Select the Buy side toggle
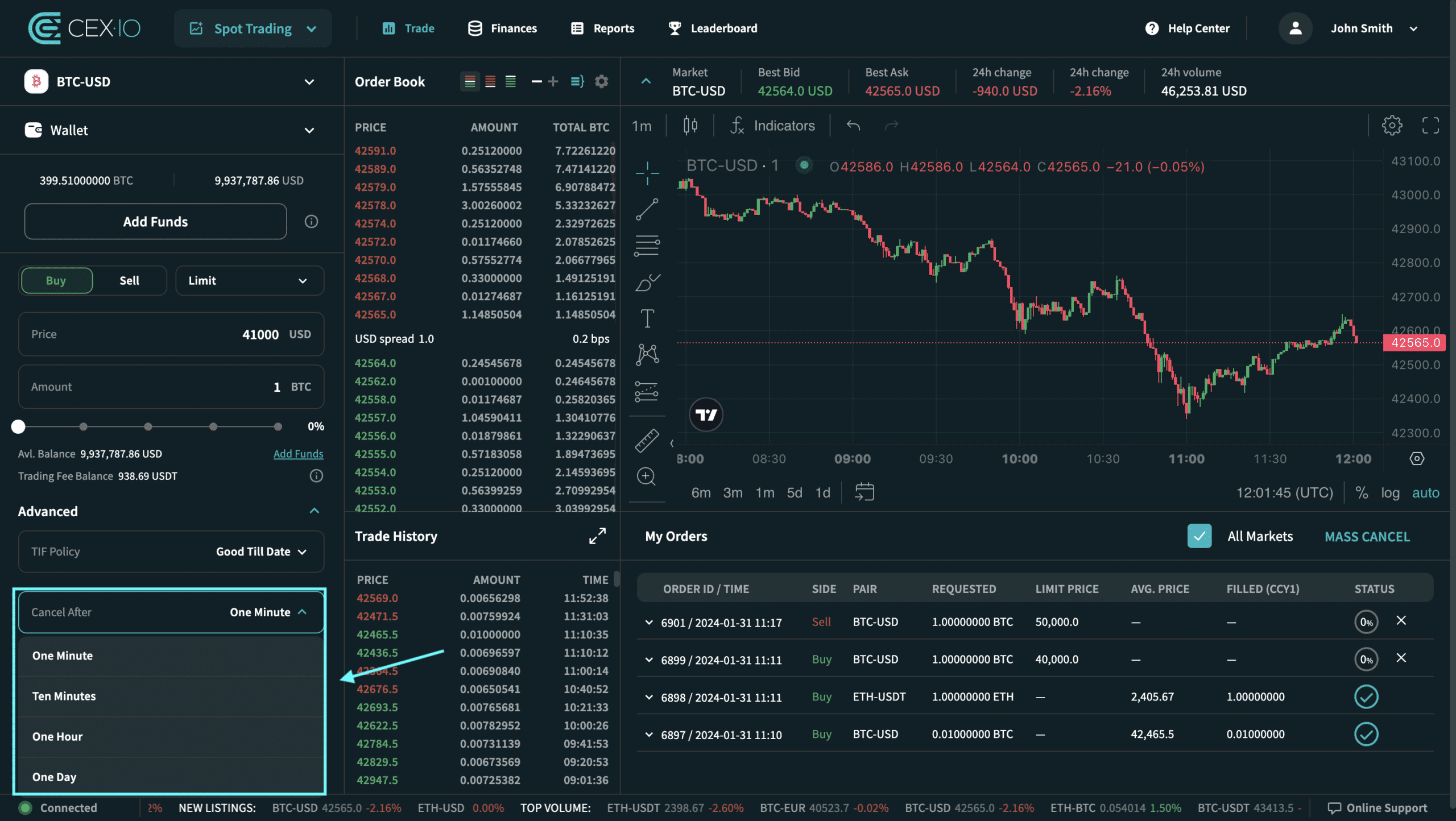 click(x=56, y=280)
